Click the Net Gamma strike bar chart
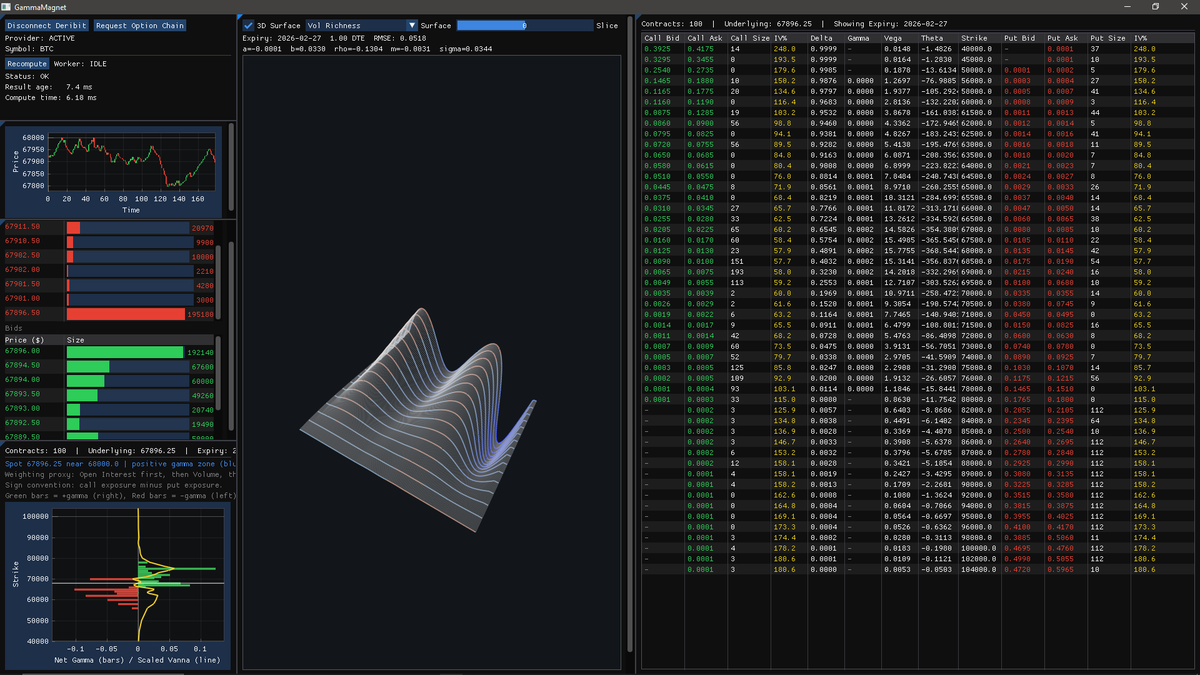The height and width of the screenshot is (675, 1200). (116, 585)
